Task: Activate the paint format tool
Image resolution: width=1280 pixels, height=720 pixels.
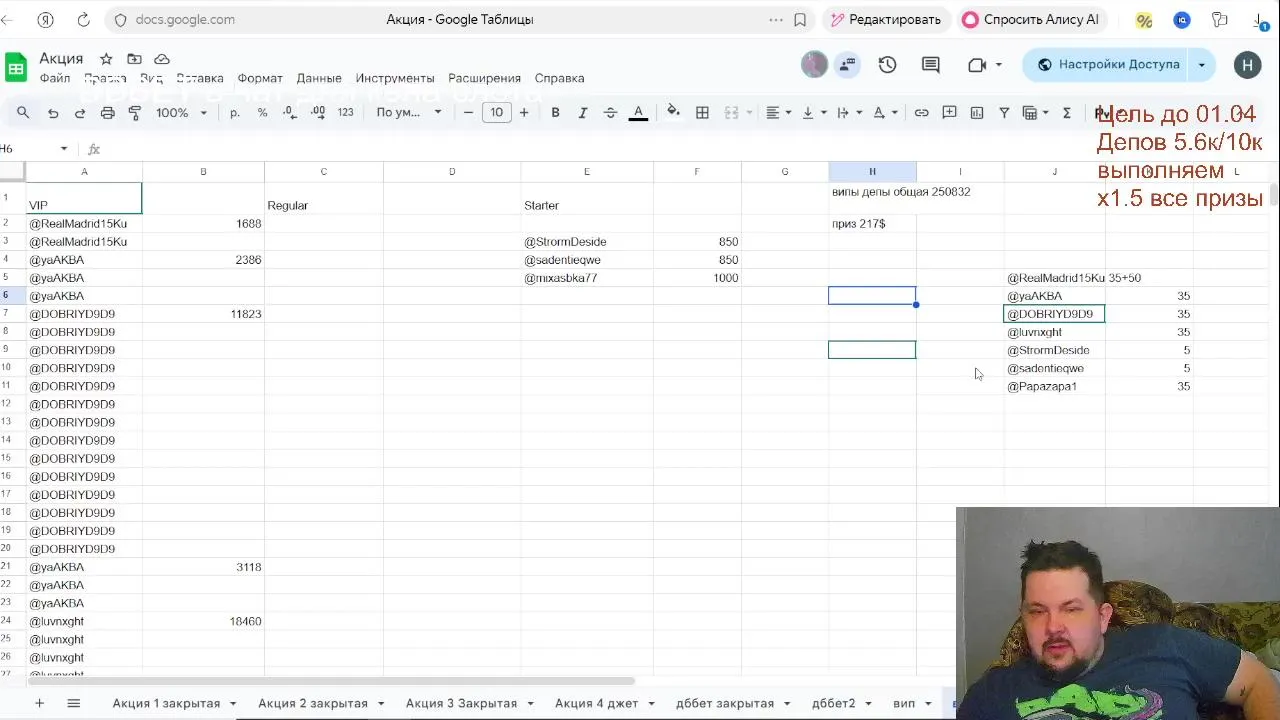Action: click(x=135, y=113)
